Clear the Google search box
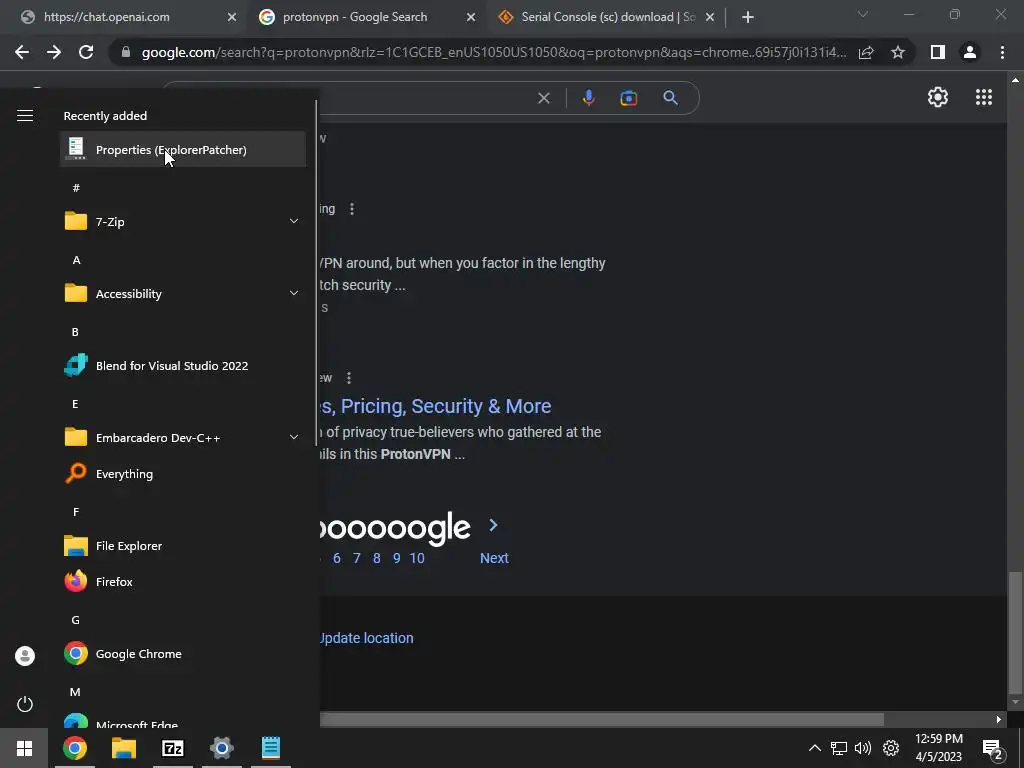 click(543, 98)
